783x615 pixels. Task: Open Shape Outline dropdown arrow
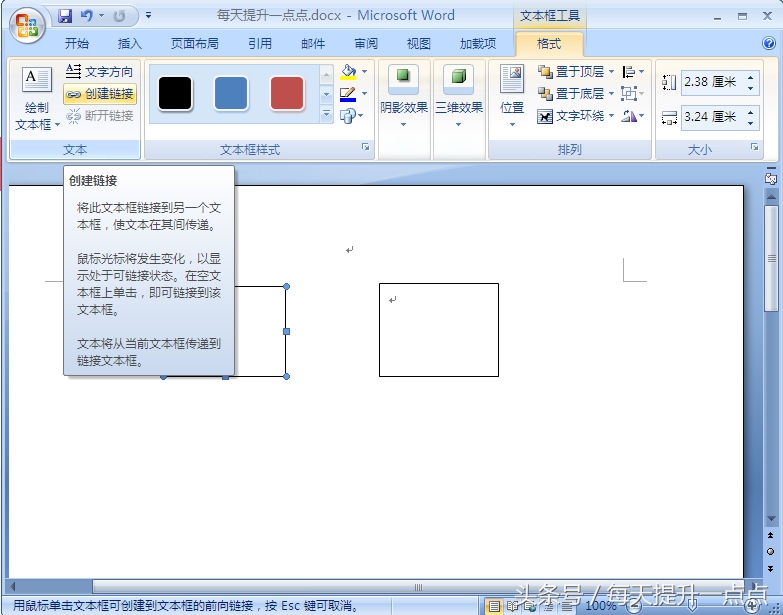(365, 94)
